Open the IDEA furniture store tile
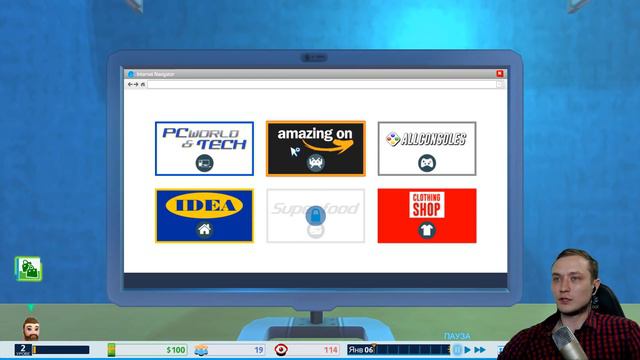640x360 pixels. [204, 216]
